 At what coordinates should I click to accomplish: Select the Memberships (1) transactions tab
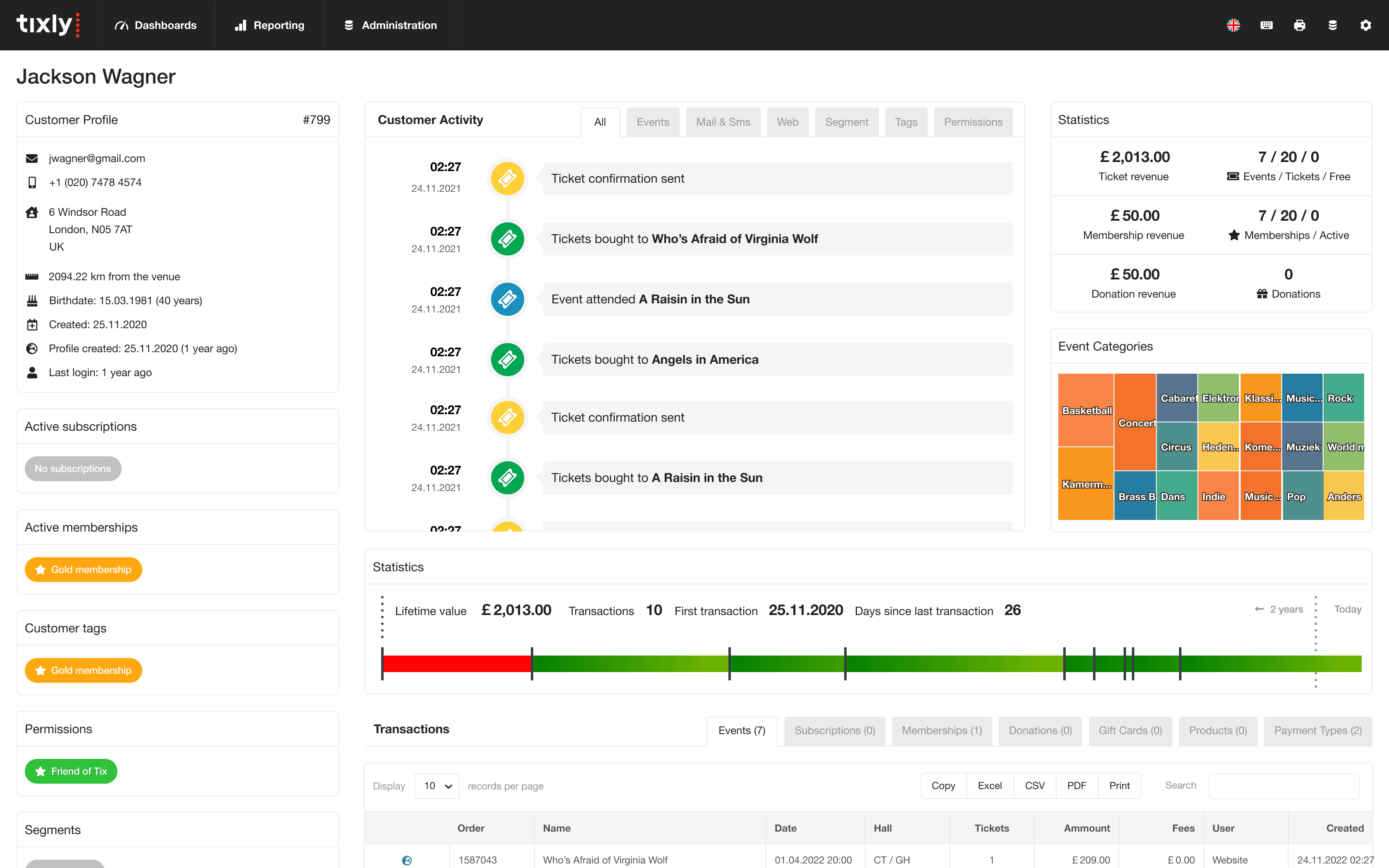tap(941, 730)
